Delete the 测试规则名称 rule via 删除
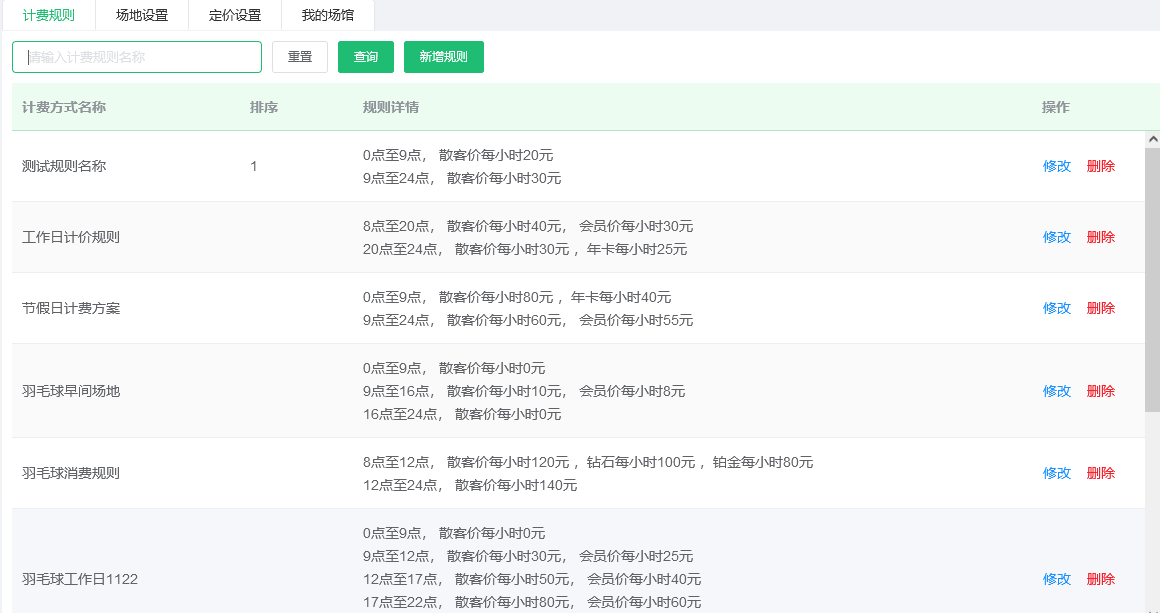Viewport: 1160px width, 613px height. 1100,166
